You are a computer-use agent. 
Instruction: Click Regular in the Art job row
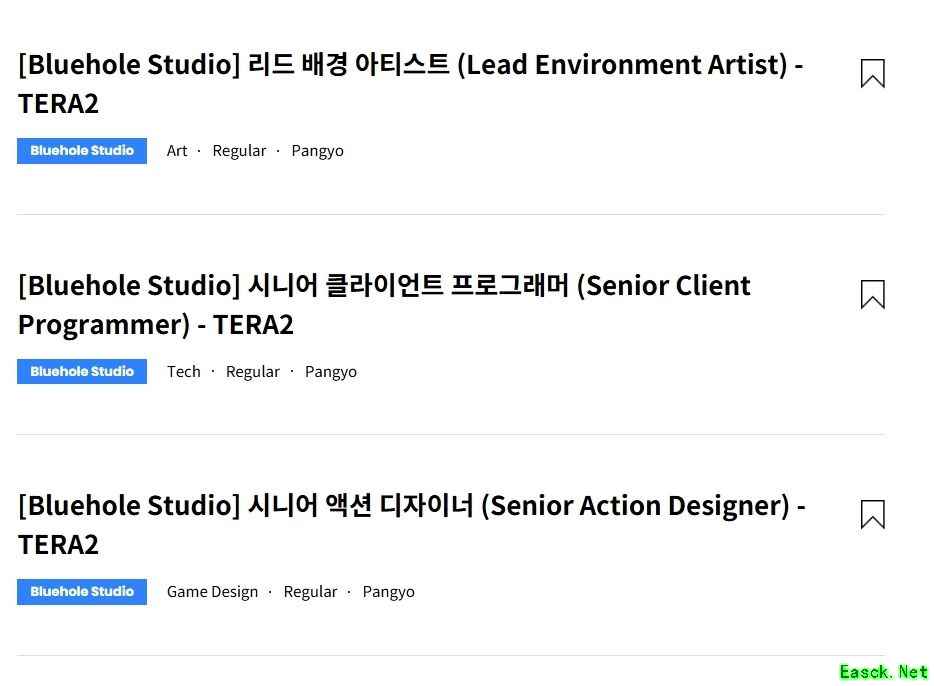[239, 151]
